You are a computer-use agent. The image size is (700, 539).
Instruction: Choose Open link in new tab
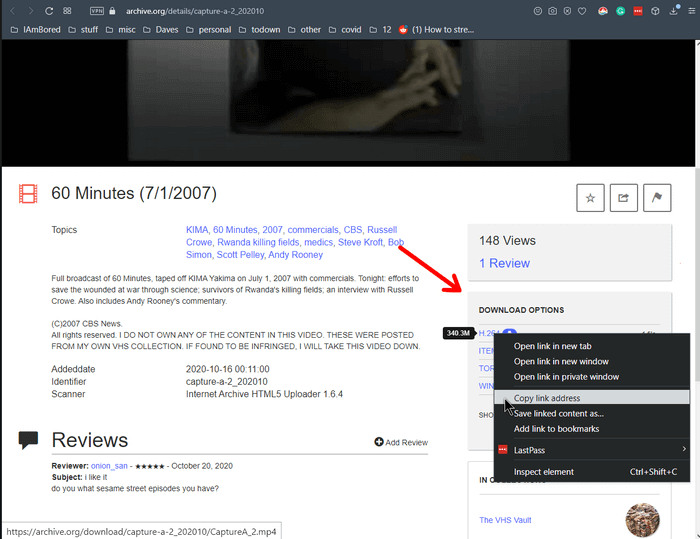[x=592, y=346]
